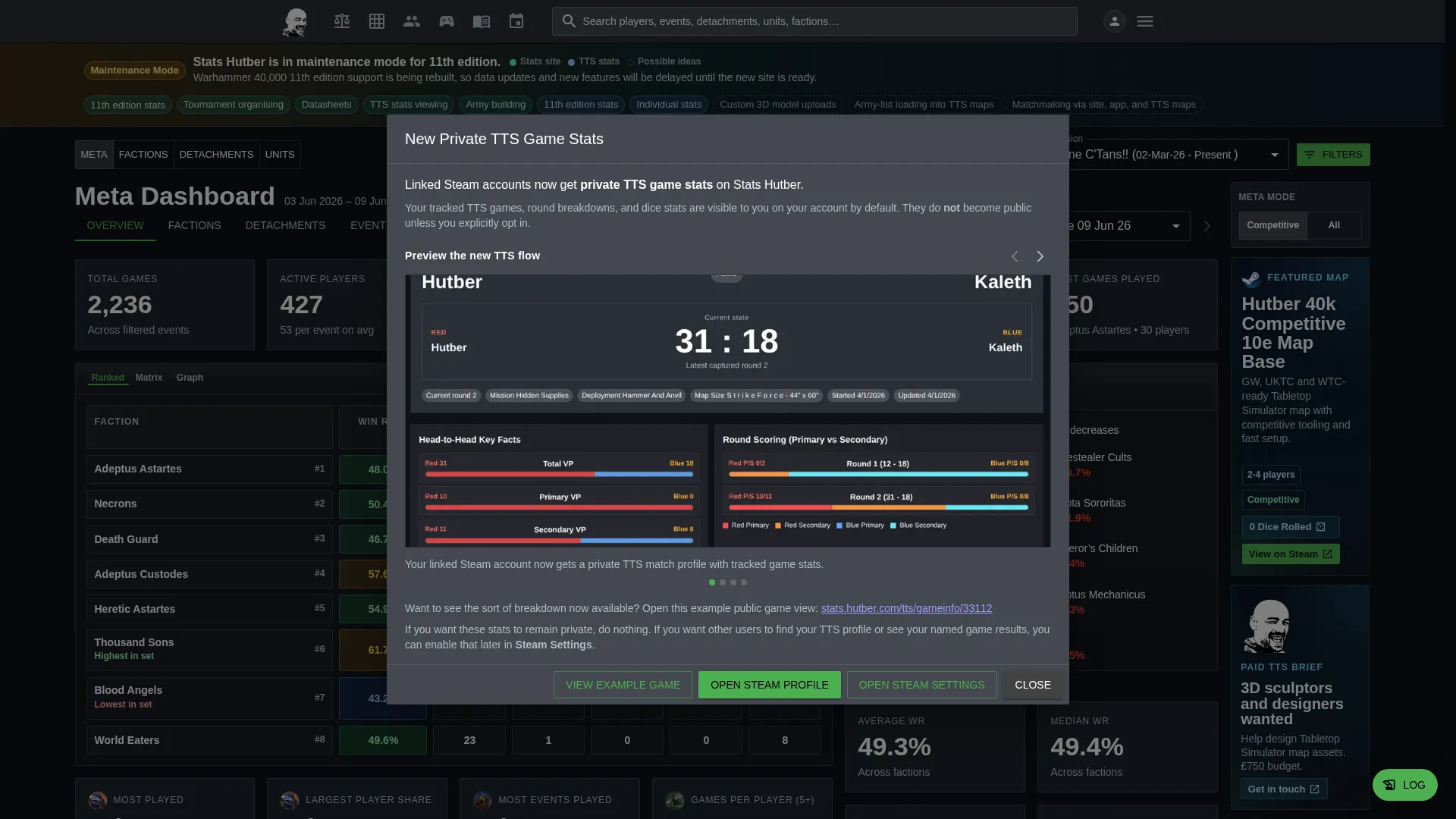Click the Most Played faction icon

[x=98, y=800]
